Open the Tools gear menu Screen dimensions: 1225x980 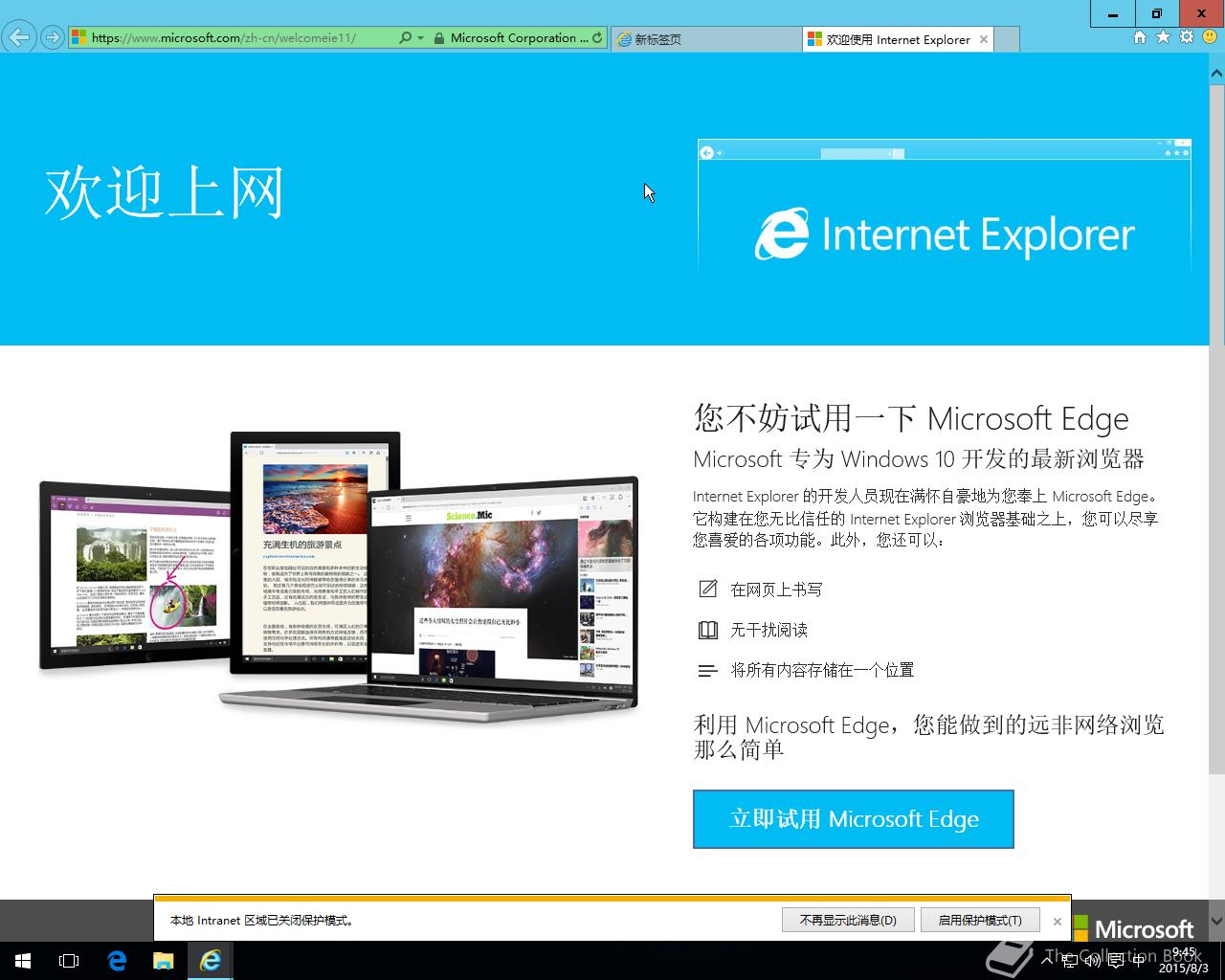(x=1187, y=37)
